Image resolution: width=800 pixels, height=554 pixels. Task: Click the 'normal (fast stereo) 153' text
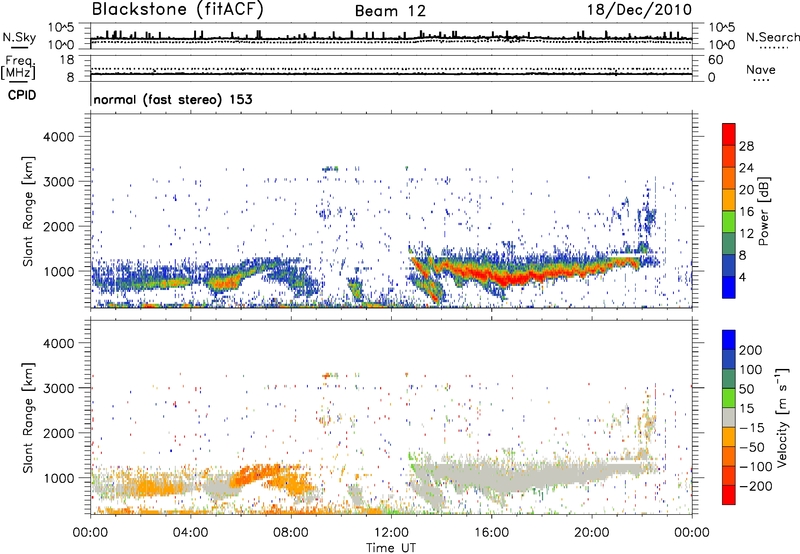click(x=173, y=99)
